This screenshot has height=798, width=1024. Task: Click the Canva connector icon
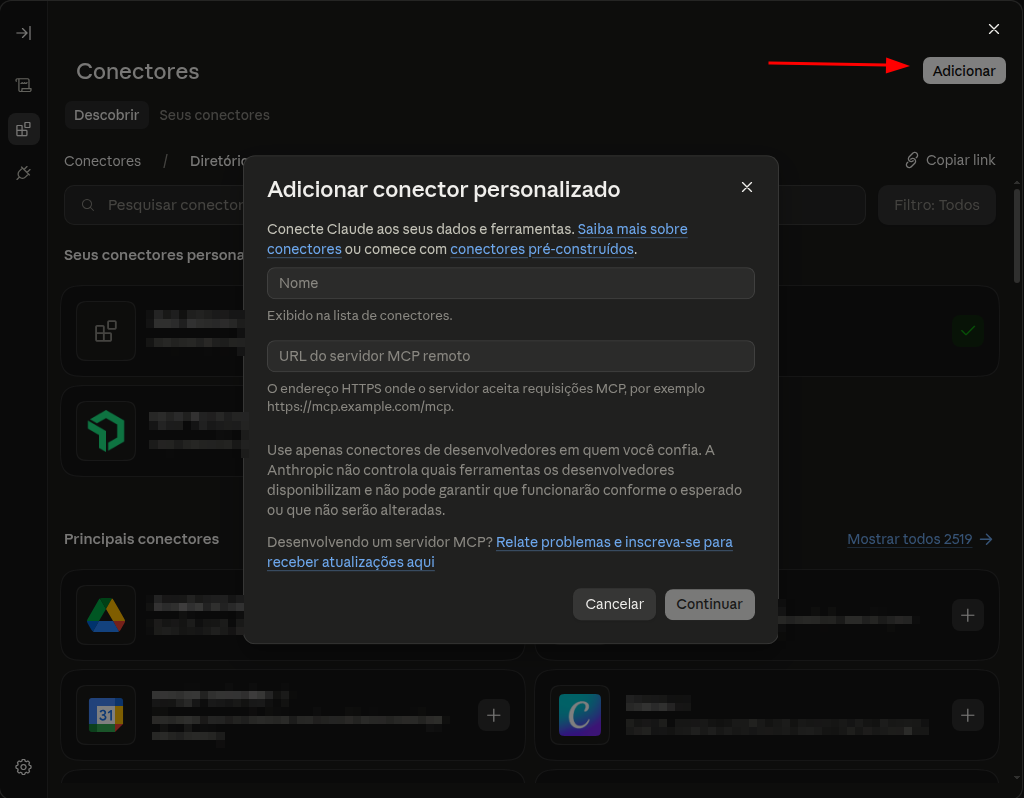click(x=580, y=715)
